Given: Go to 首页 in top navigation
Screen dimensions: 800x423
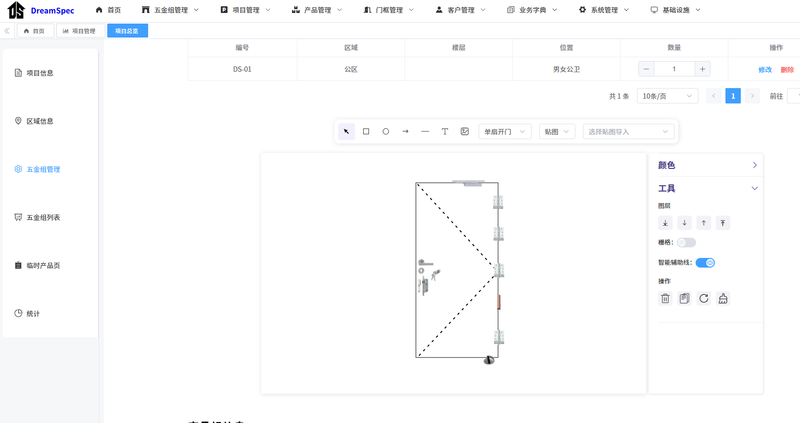Looking at the screenshot, I should (x=108, y=10).
